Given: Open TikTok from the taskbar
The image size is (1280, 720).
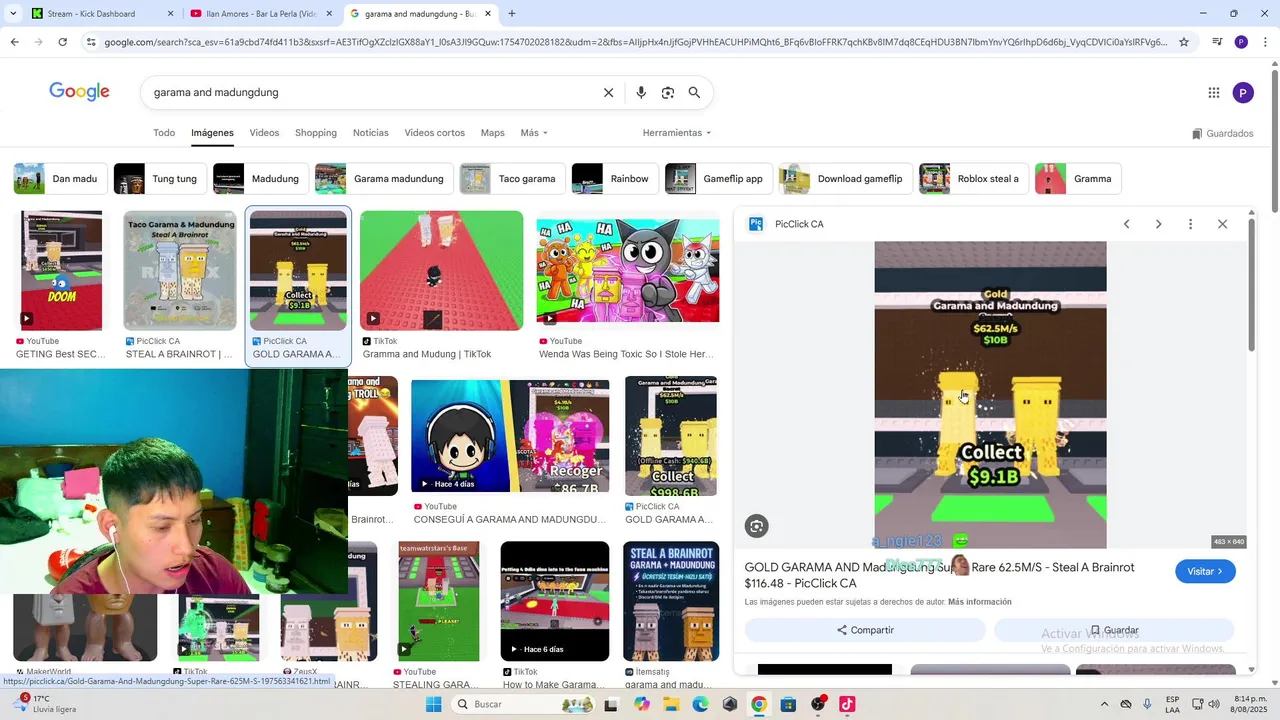Looking at the screenshot, I should tap(847, 704).
